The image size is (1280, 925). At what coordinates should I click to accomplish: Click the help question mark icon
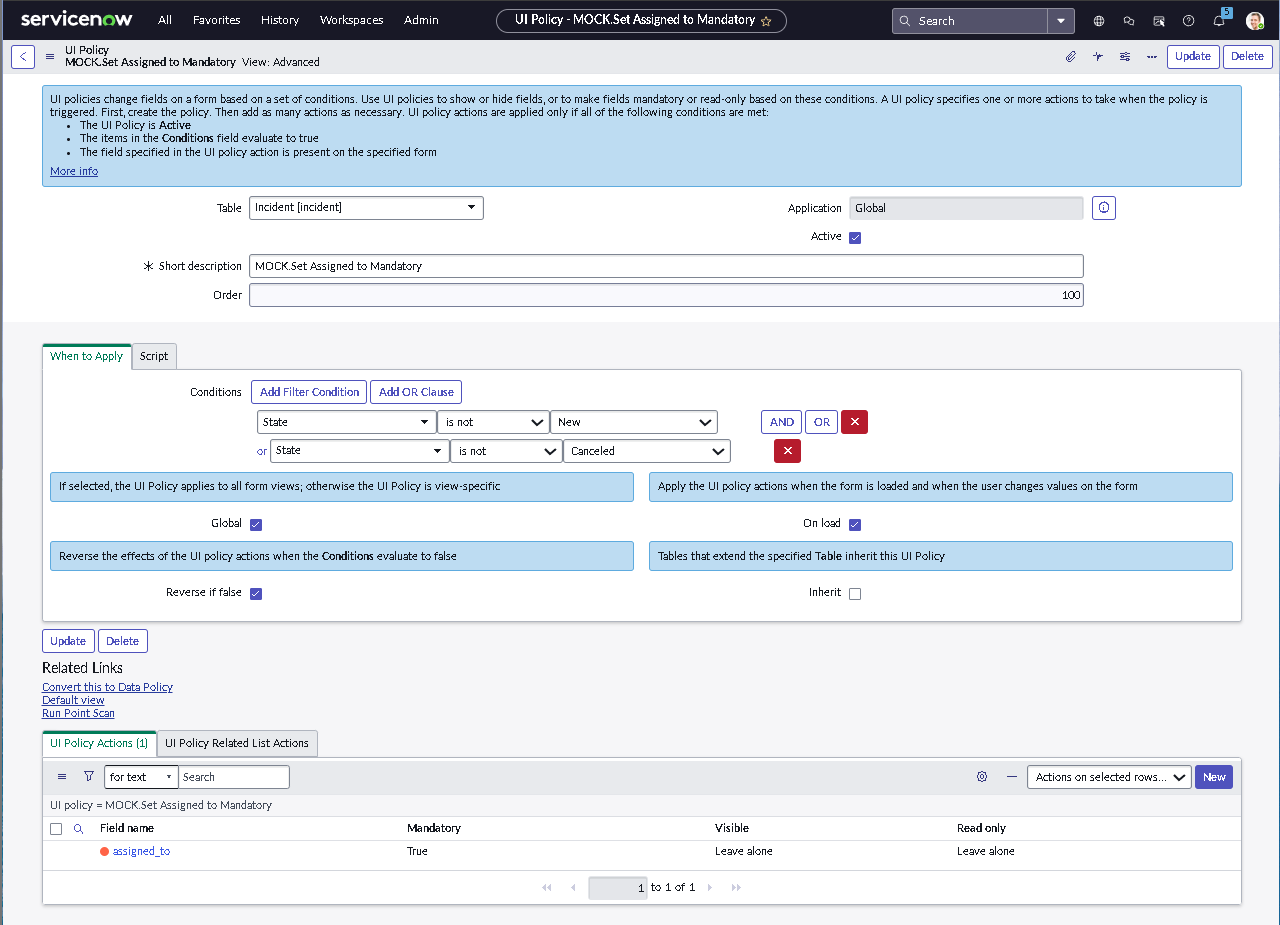pos(1188,20)
